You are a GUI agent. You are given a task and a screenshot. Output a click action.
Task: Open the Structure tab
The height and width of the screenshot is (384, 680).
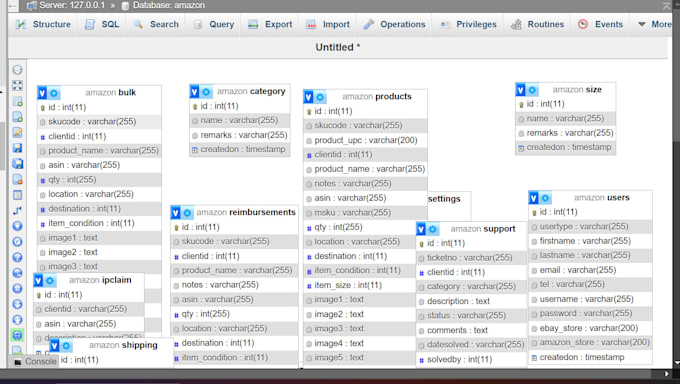[x=43, y=24]
